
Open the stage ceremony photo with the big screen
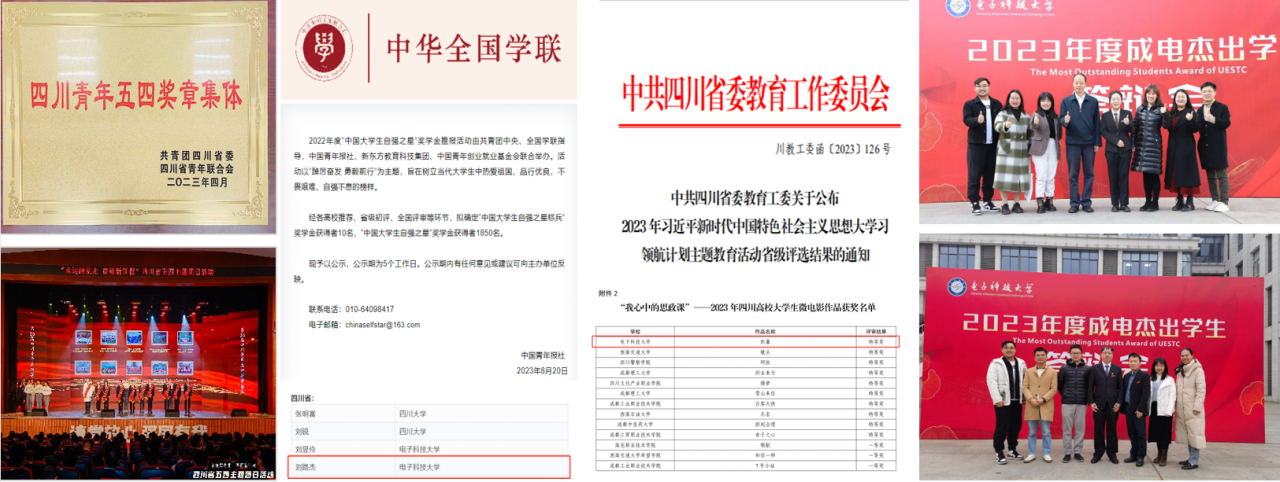coord(138,363)
